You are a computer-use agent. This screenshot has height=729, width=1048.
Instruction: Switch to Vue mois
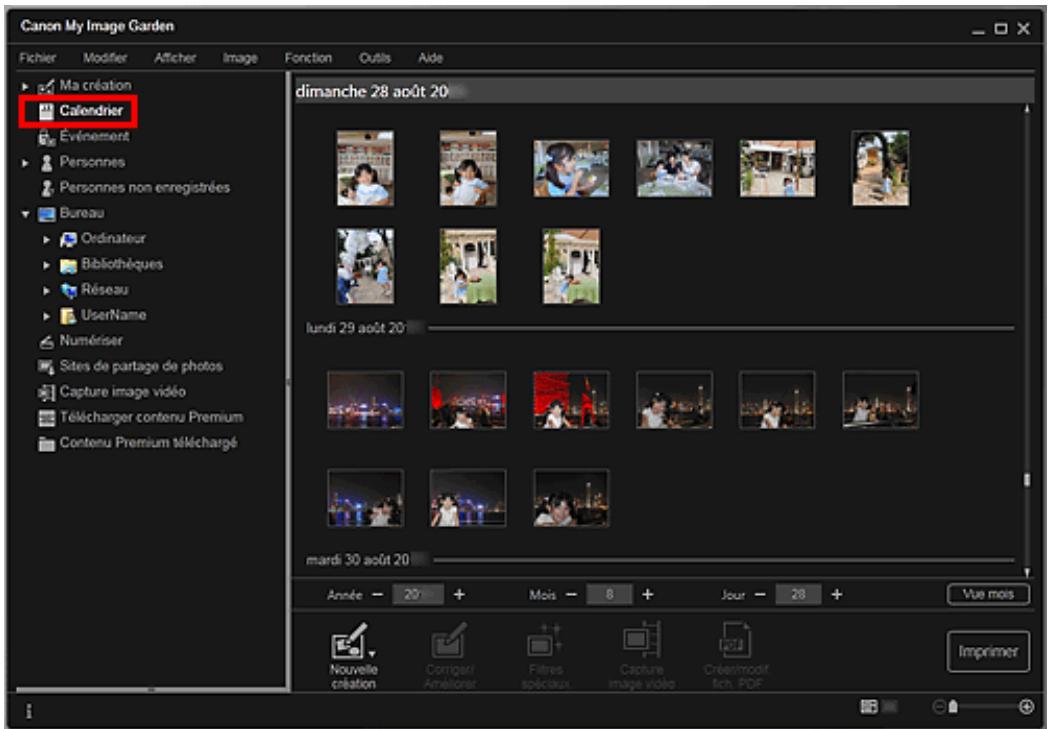click(x=987, y=594)
